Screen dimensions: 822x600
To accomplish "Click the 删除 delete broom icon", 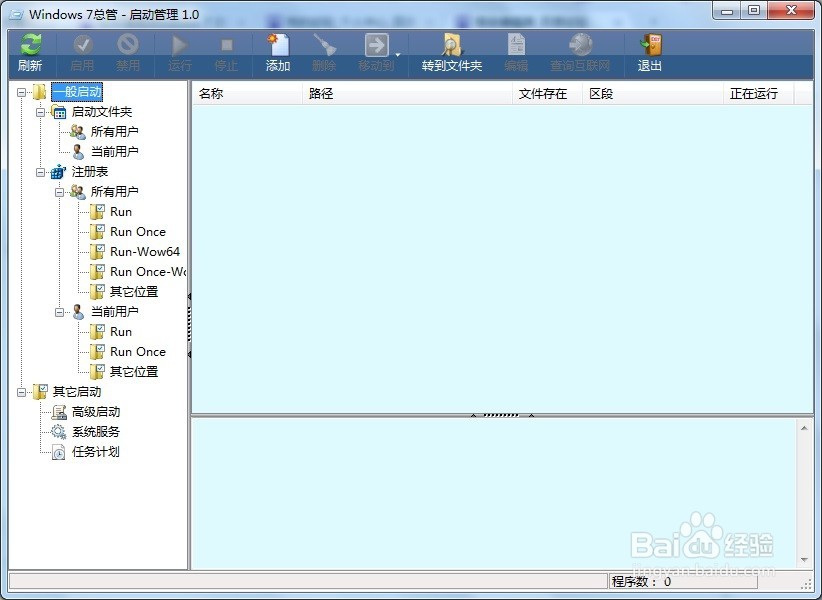I will click(x=325, y=45).
